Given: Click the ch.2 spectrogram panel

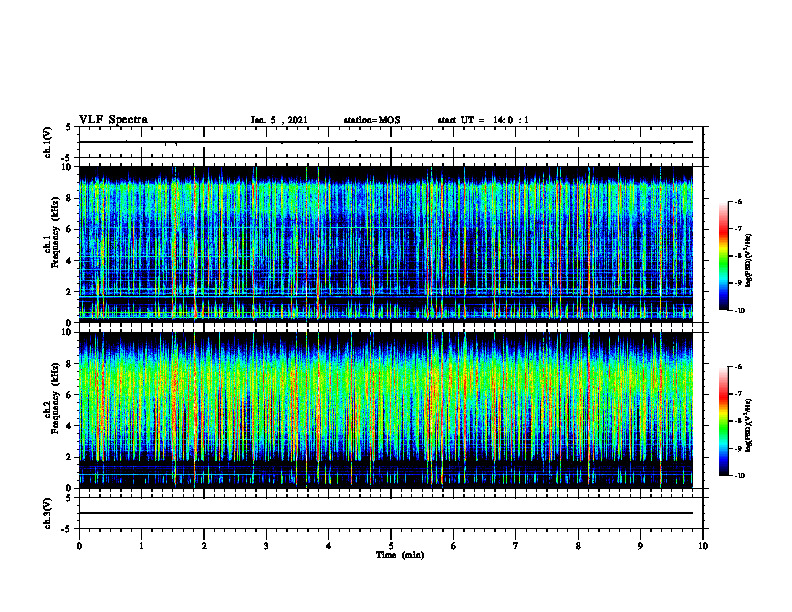Looking at the screenshot, I should [386, 410].
